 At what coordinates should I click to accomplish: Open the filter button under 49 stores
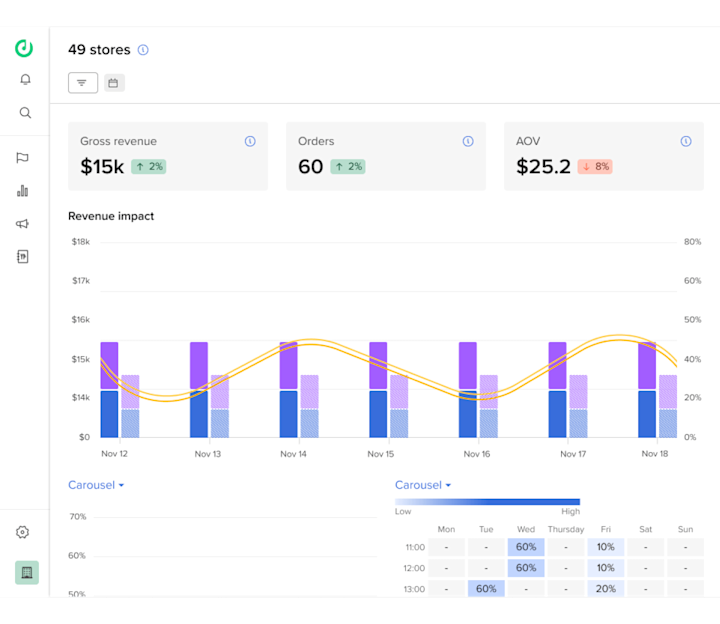pyautogui.click(x=83, y=83)
